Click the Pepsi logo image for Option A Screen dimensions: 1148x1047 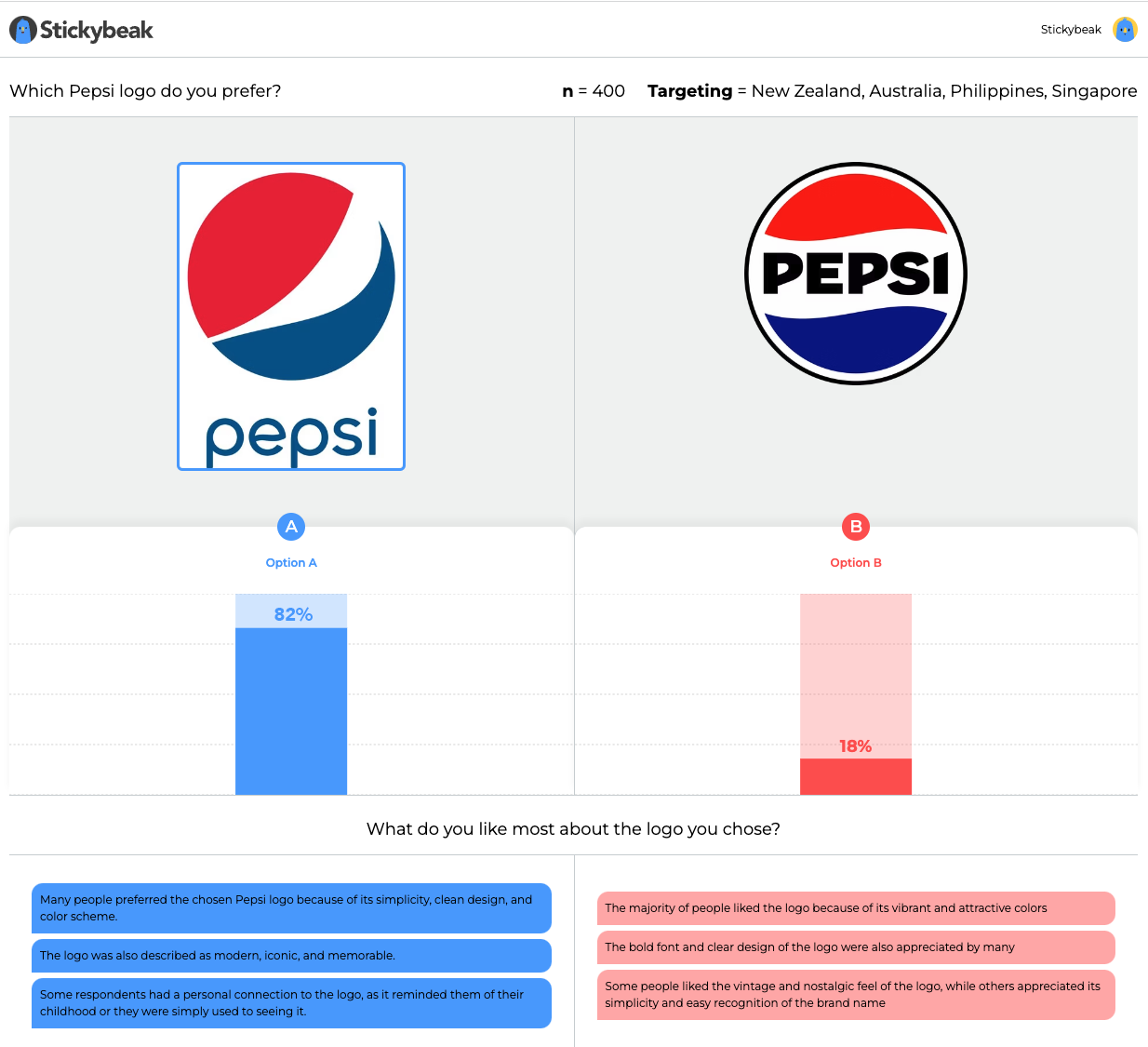point(291,316)
